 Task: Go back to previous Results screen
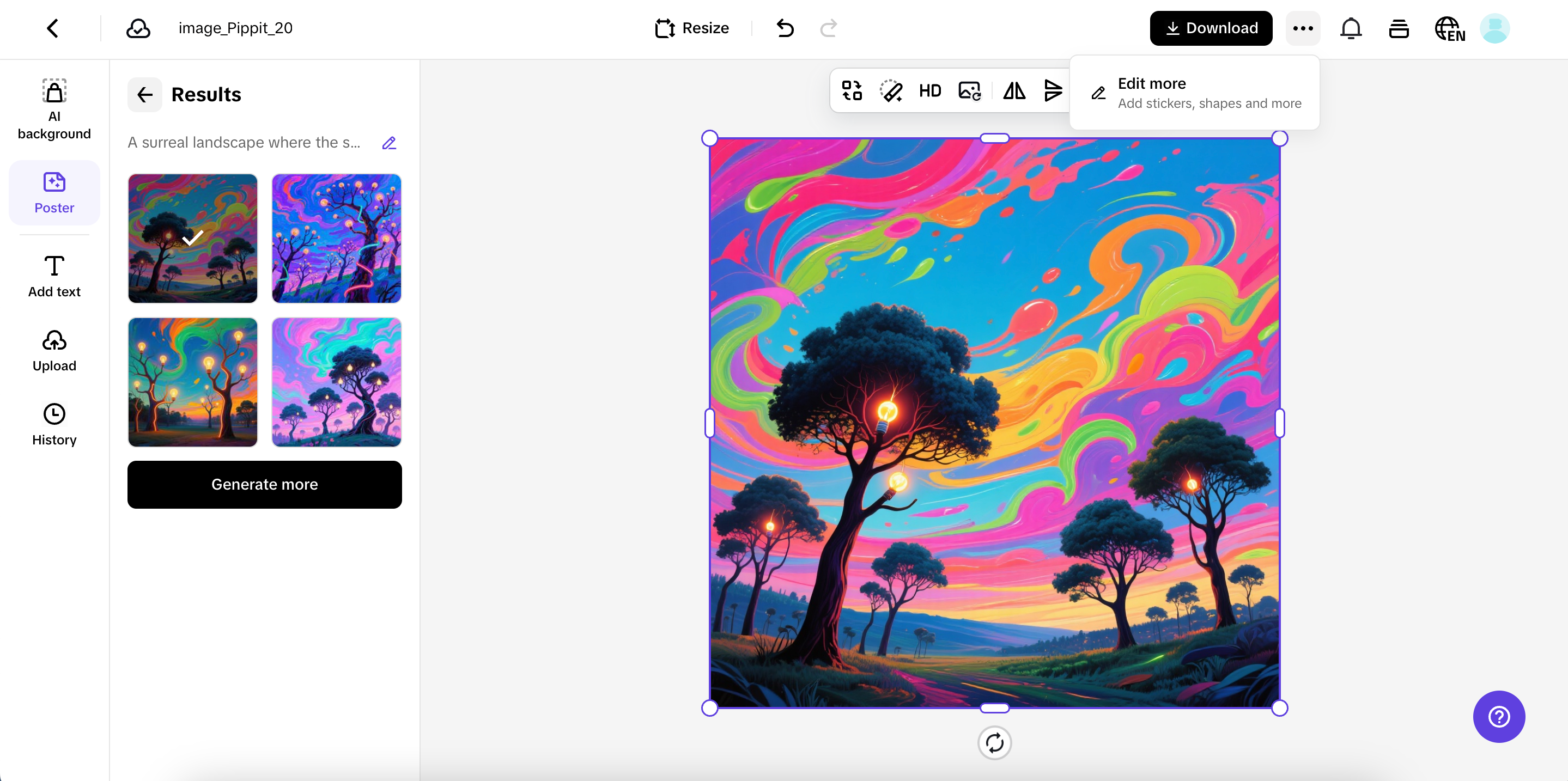click(144, 95)
